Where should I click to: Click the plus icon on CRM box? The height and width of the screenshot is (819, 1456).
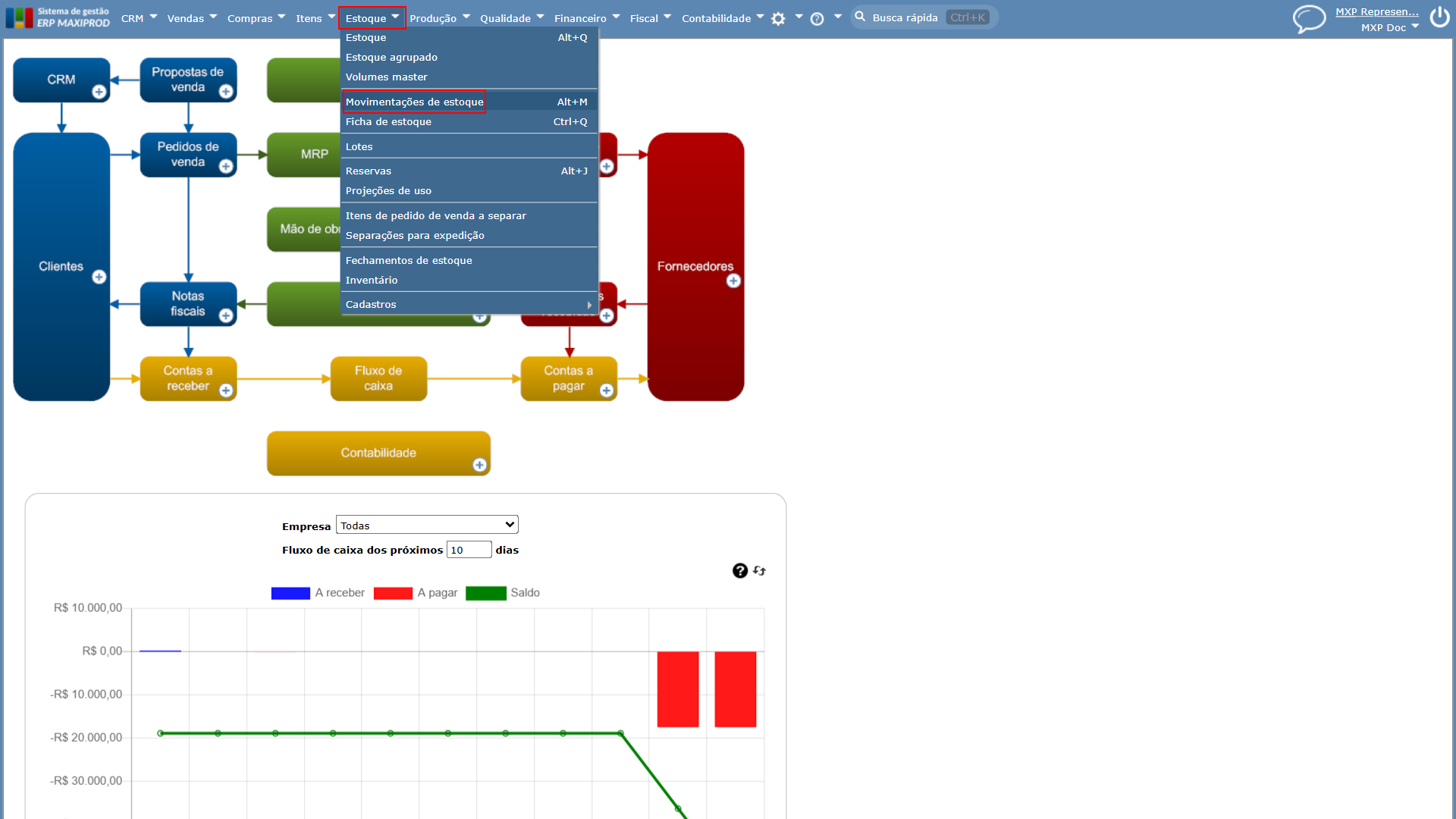tap(99, 92)
